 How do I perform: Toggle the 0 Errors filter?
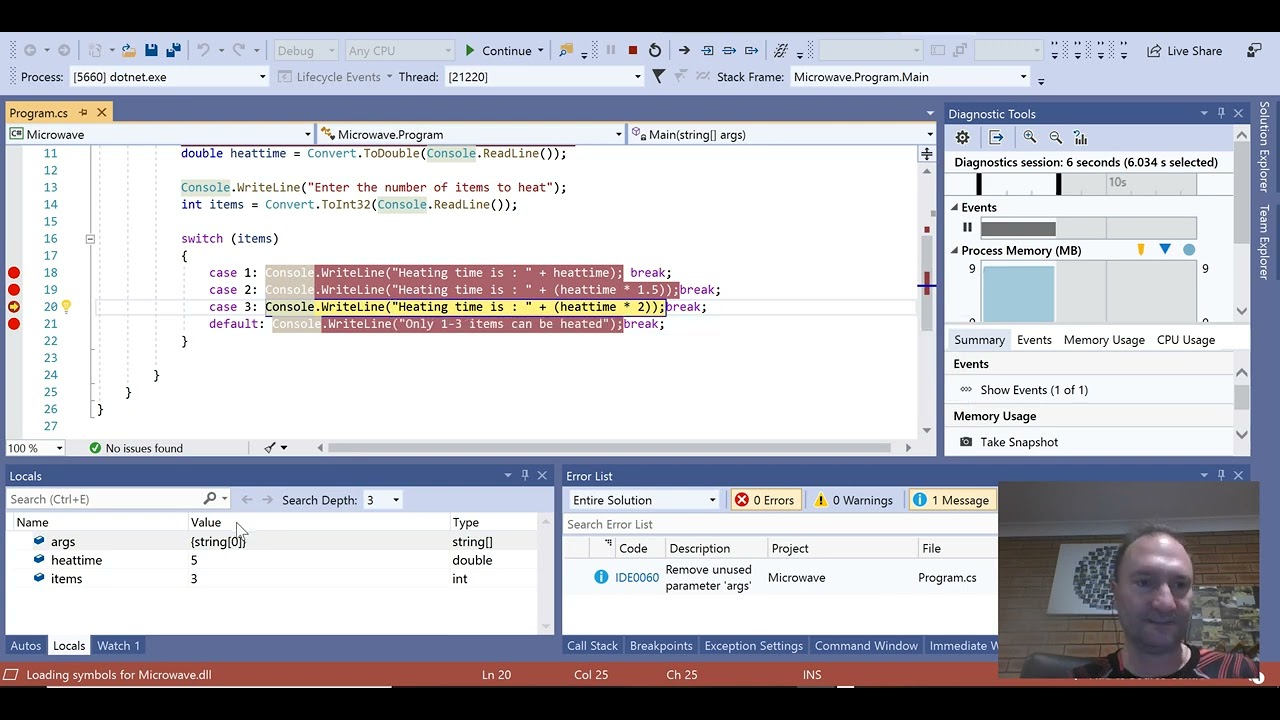coord(765,500)
